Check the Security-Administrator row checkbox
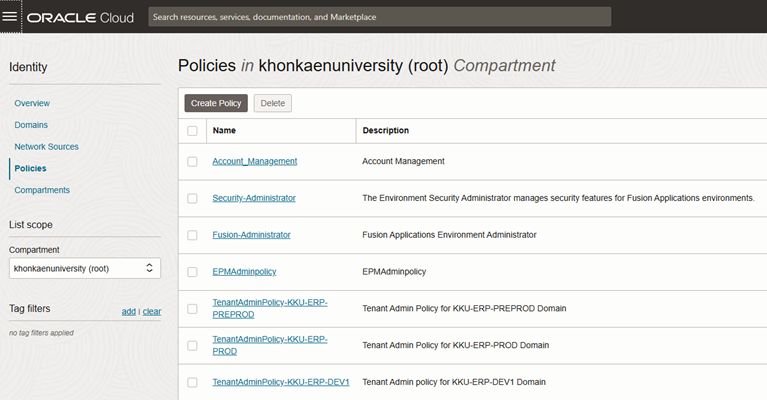Image resolution: width=767 pixels, height=400 pixels. (x=192, y=198)
